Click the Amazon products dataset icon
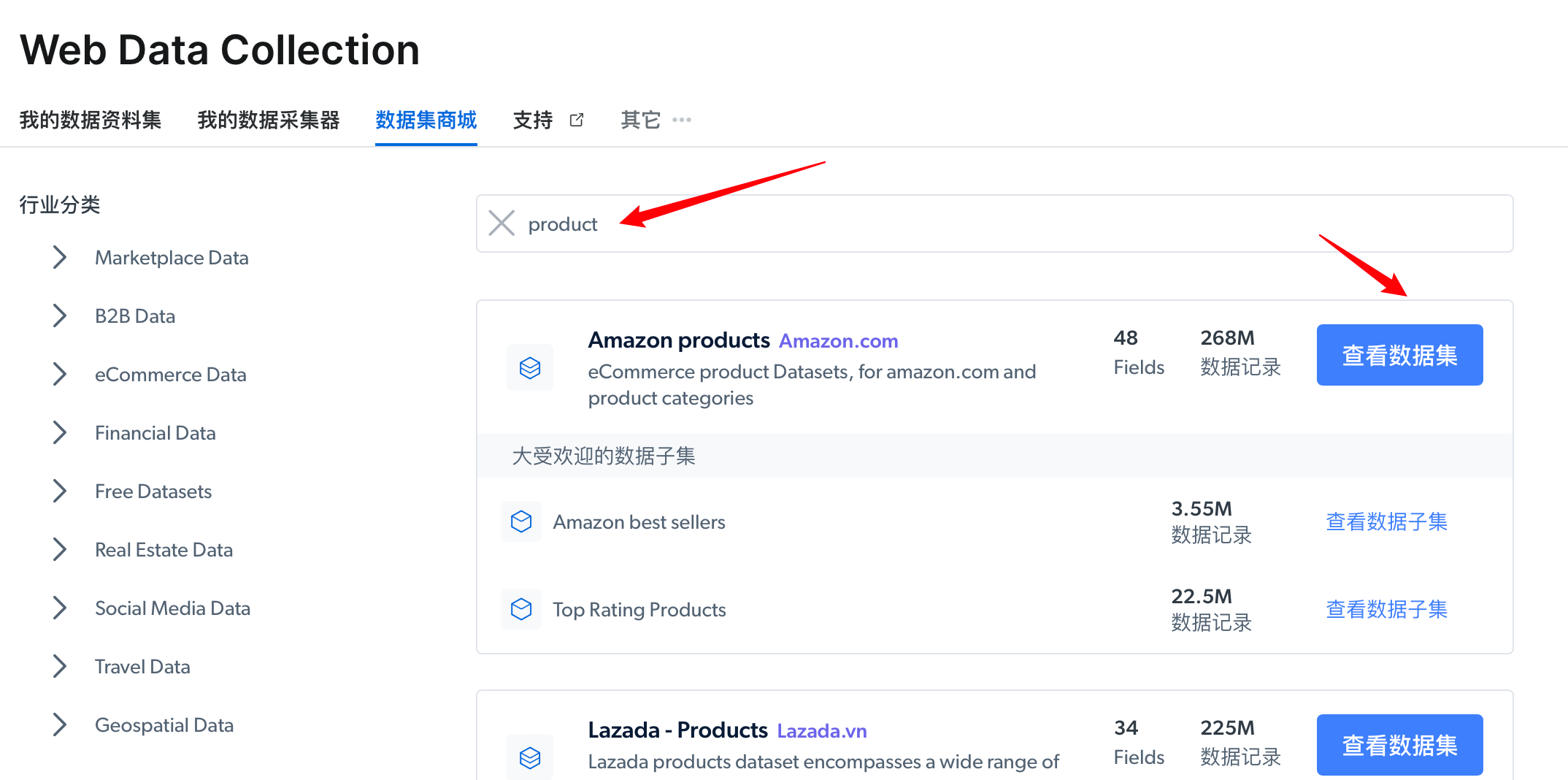 point(530,367)
